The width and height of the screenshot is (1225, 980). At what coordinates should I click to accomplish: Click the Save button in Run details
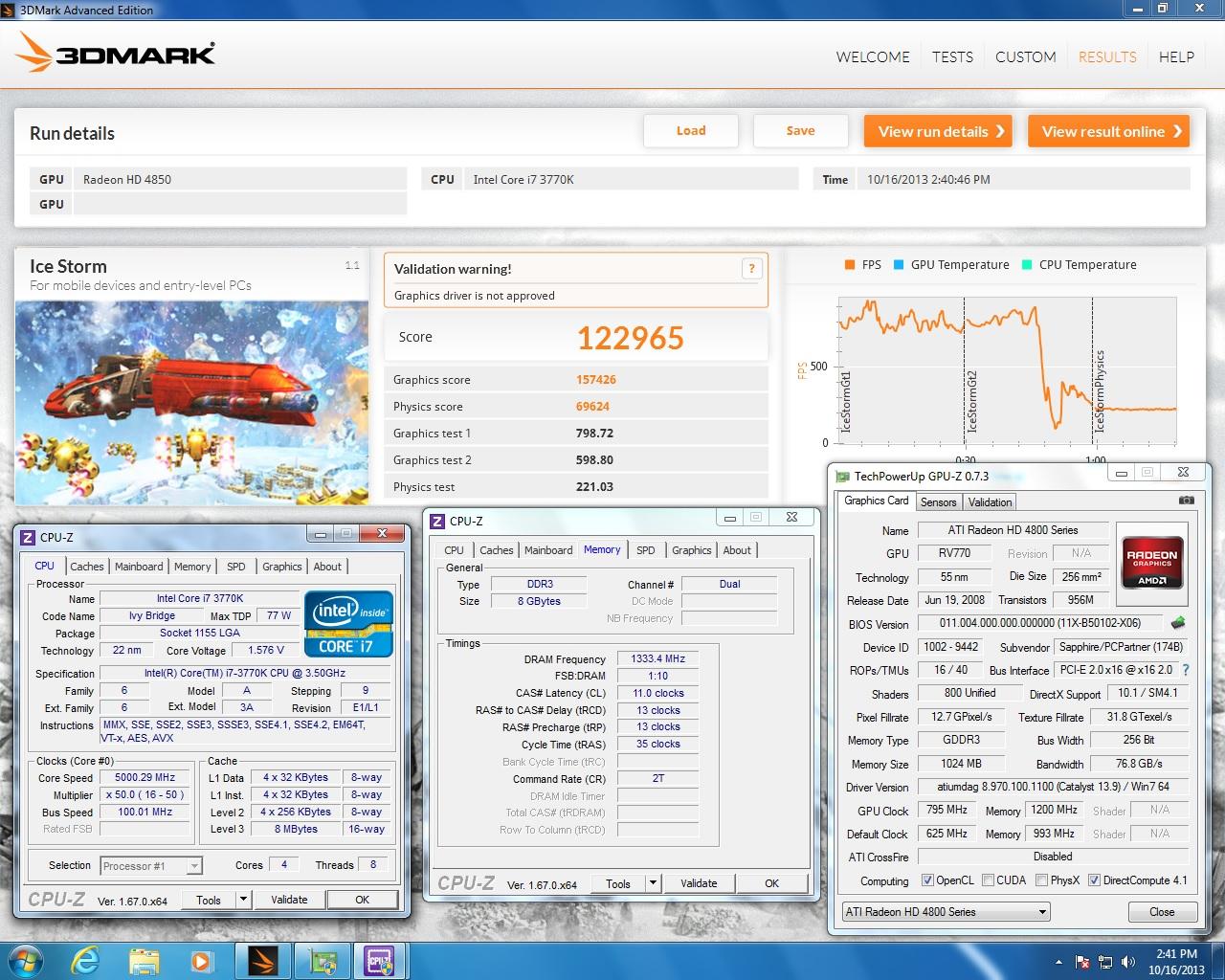801,131
